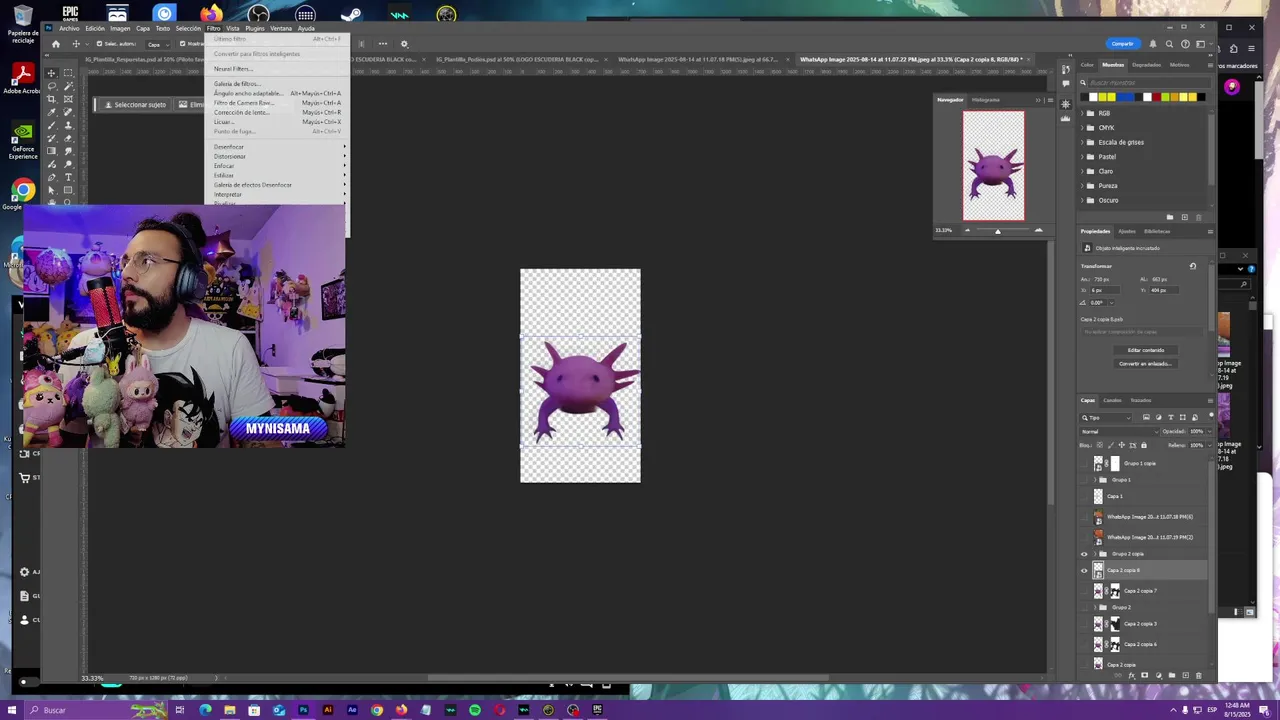
Task: Select the Rectangular Marquee tool
Action: 68,73
